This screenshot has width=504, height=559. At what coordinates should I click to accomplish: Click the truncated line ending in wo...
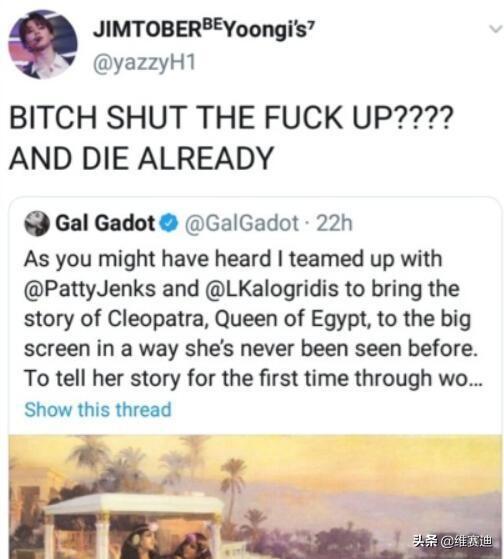253,378
